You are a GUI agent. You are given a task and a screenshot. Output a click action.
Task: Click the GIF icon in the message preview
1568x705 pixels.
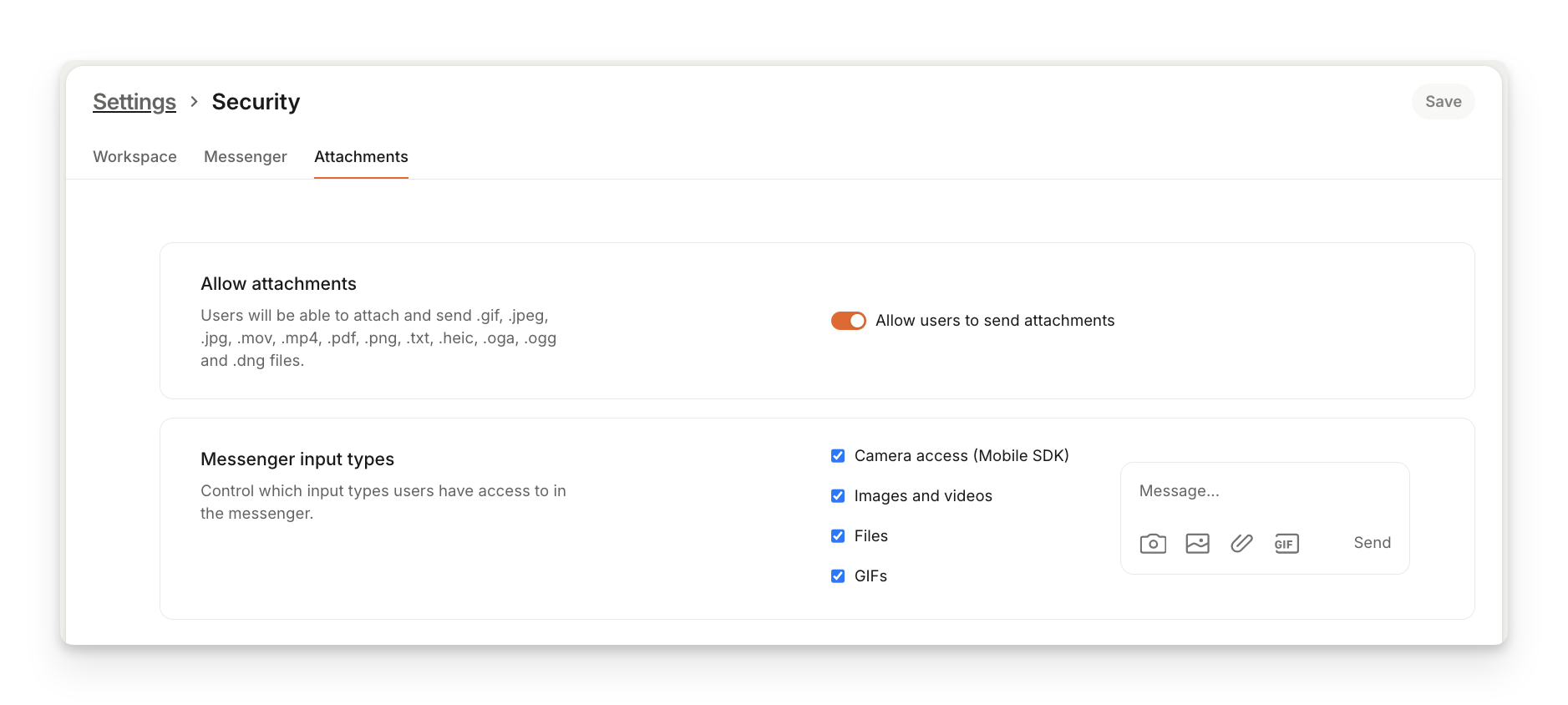pos(1286,544)
